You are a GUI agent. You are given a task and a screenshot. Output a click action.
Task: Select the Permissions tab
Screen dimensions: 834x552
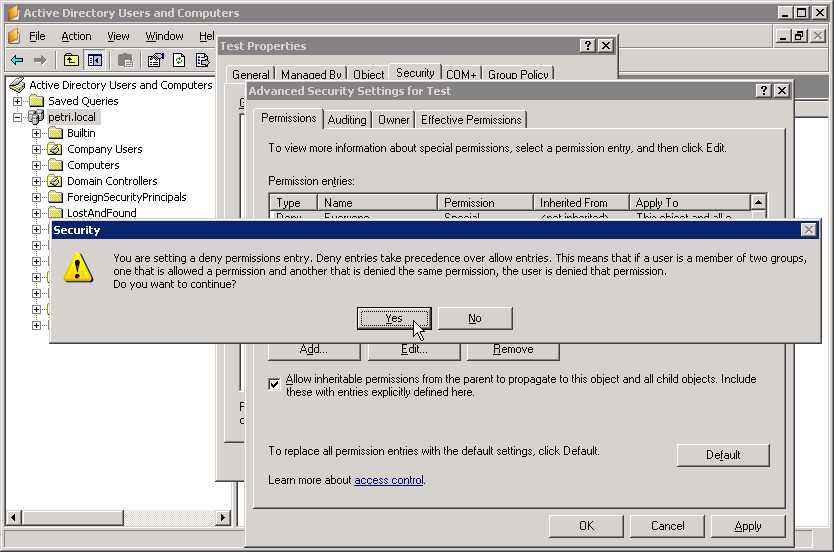point(289,118)
